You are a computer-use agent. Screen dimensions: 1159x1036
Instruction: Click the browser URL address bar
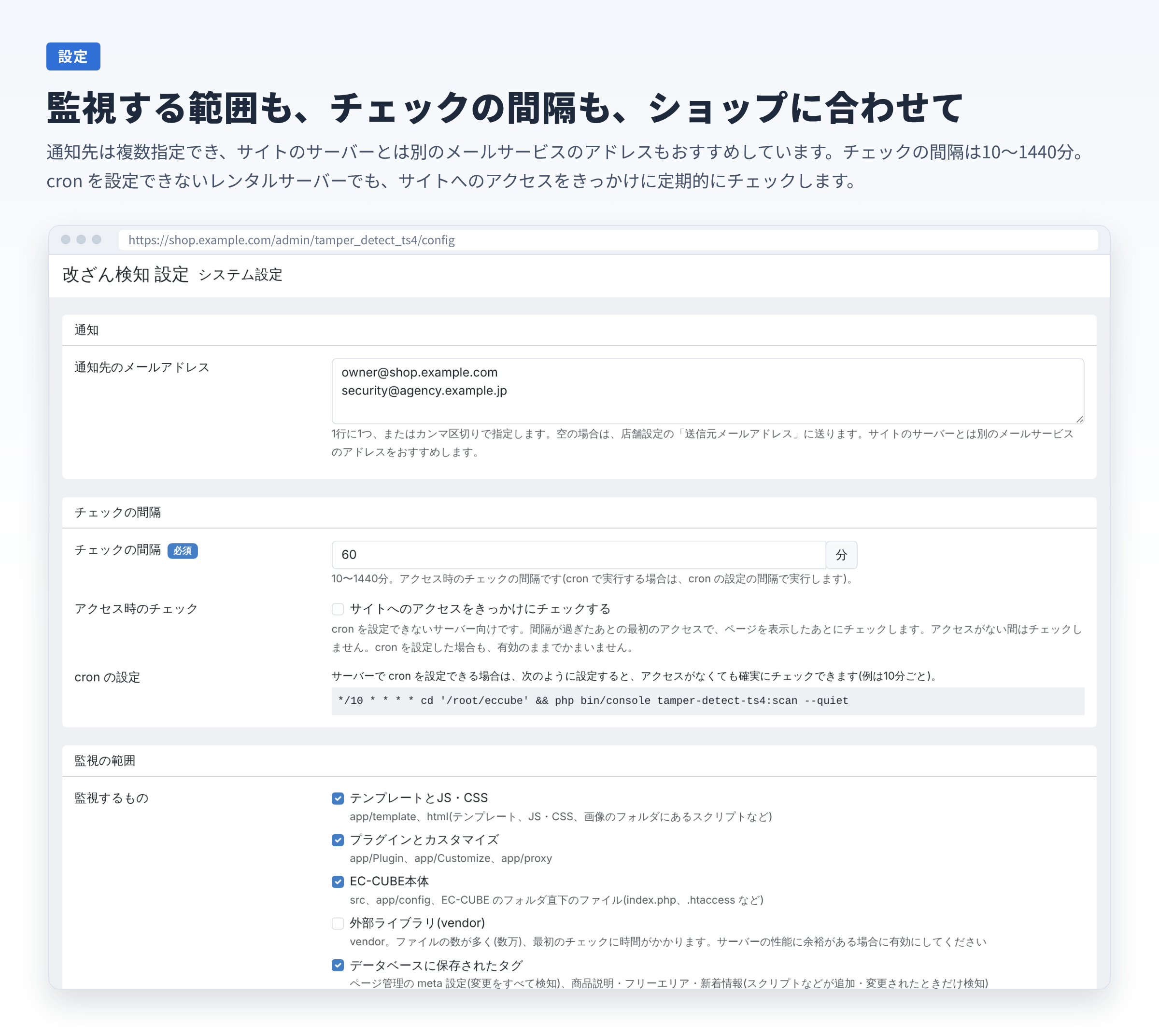pos(608,239)
